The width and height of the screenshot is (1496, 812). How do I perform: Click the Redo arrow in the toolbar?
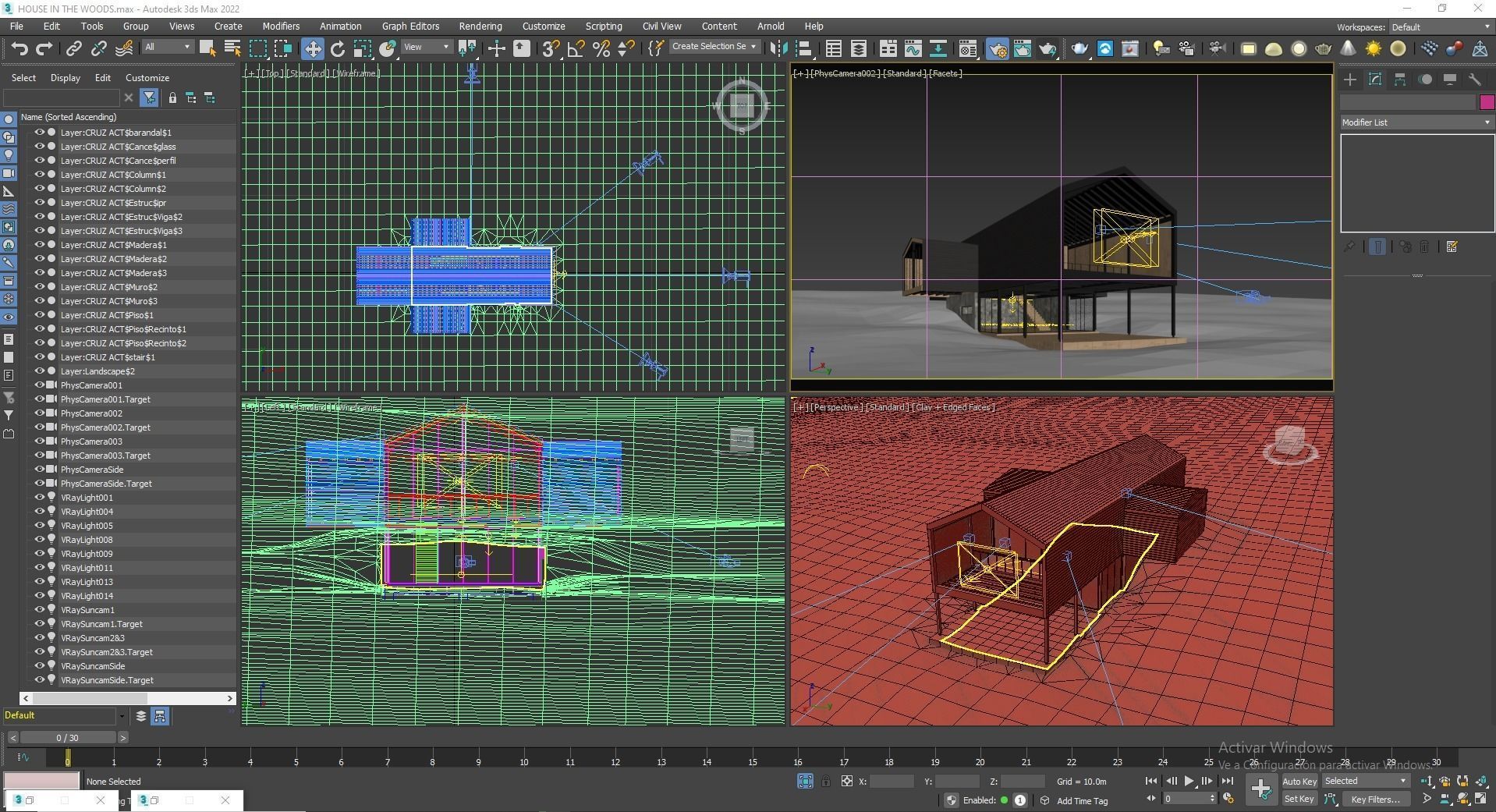coord(44,49)
